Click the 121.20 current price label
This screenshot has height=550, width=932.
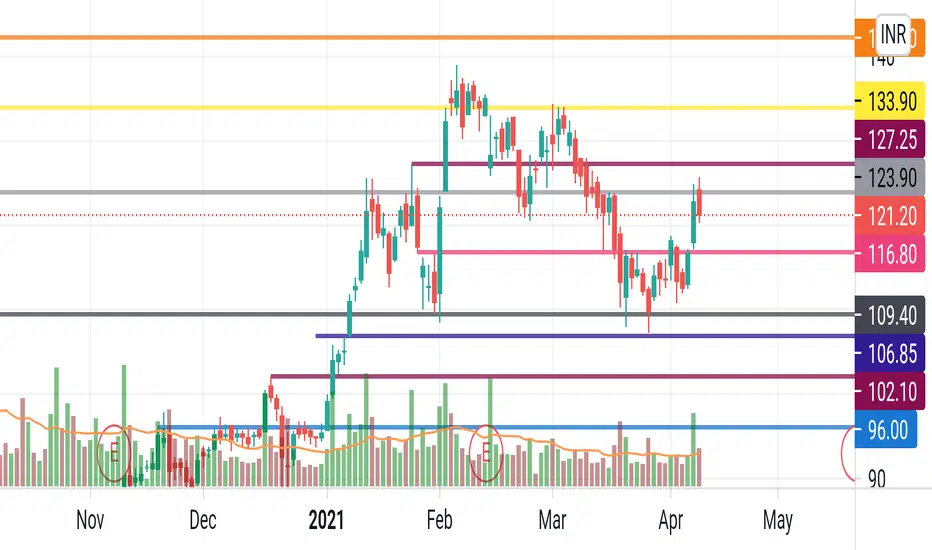(x=889, y=216)
